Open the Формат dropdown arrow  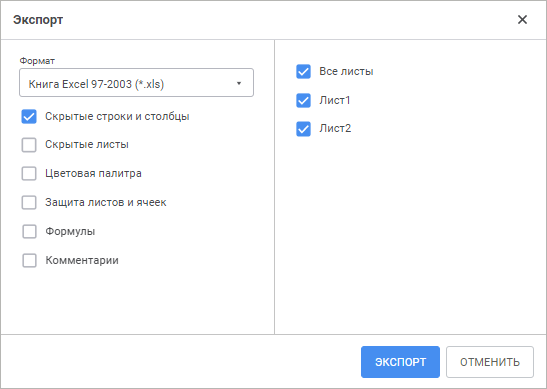(x=239, y=83)
